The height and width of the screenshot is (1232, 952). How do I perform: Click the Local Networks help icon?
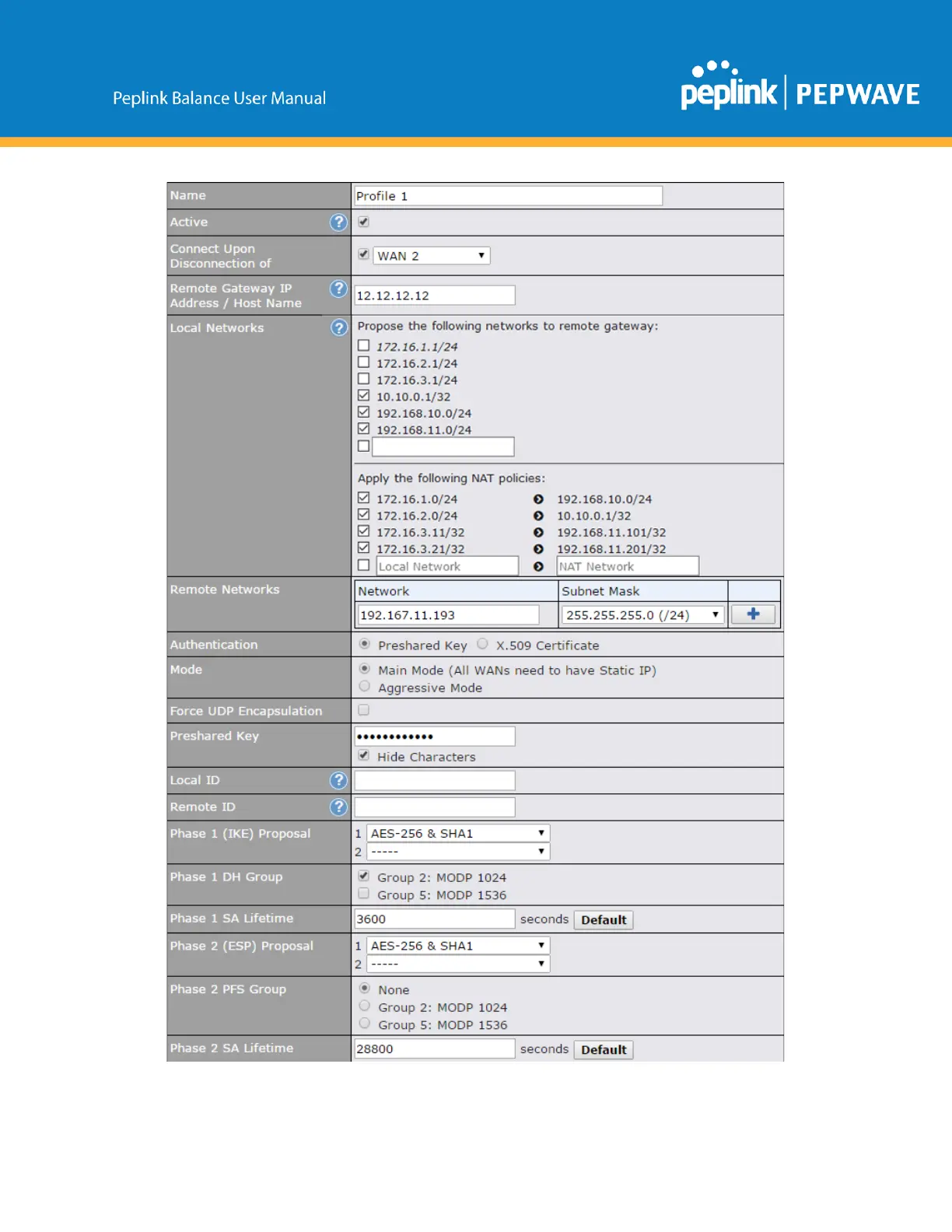click(x=338, y=327)
